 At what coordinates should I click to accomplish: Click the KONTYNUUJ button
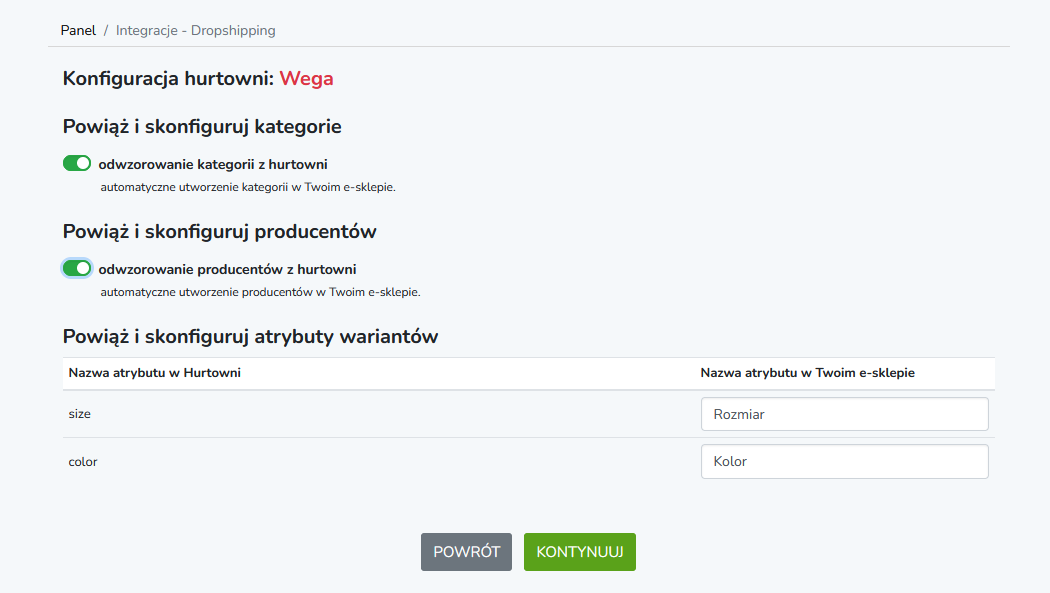pos(580,552)
